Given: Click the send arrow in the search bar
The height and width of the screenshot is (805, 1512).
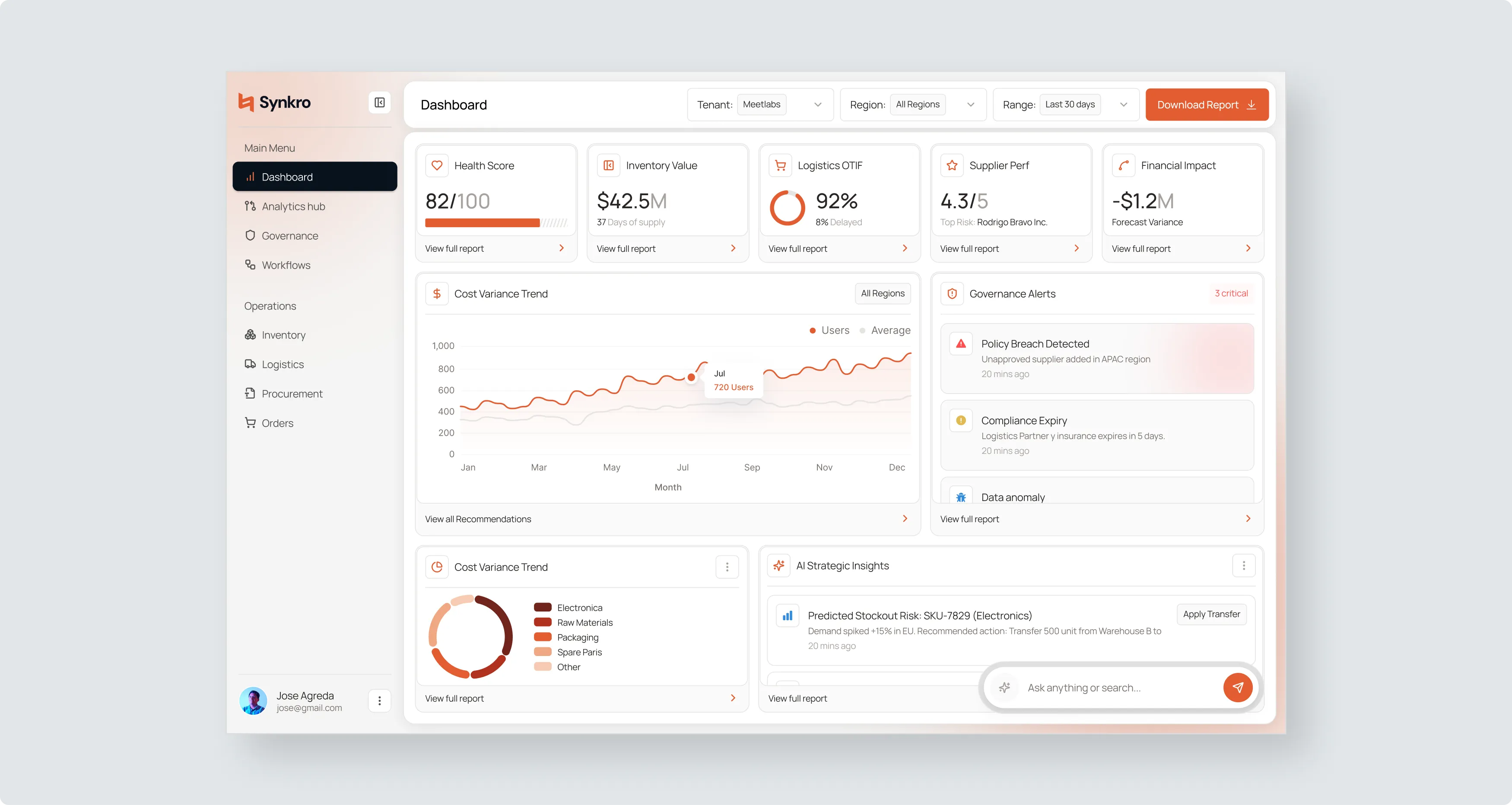Looking at the screenshot, I should pos(1237,687).
